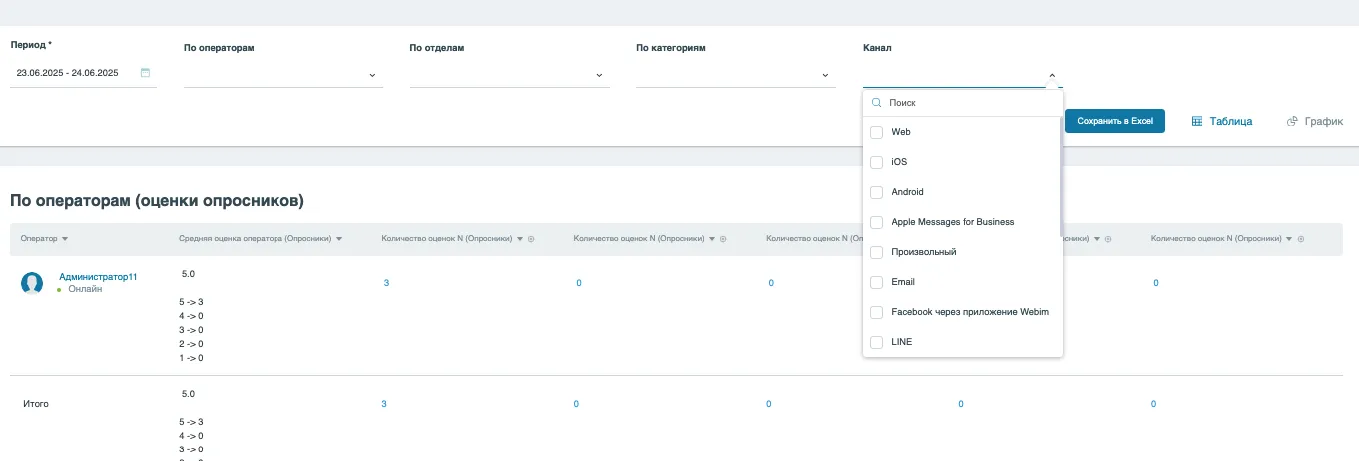Open the По отделам dropdown

tap(599, 75)
